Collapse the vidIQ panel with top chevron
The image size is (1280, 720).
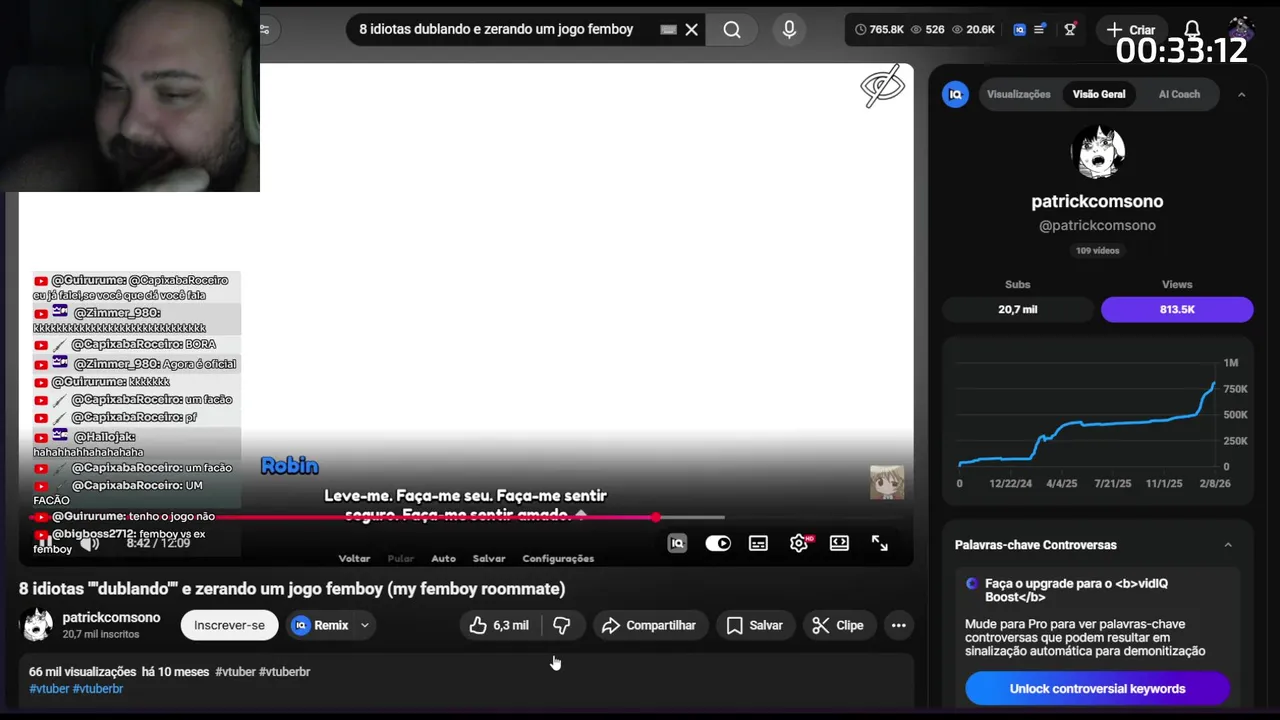1241,94
